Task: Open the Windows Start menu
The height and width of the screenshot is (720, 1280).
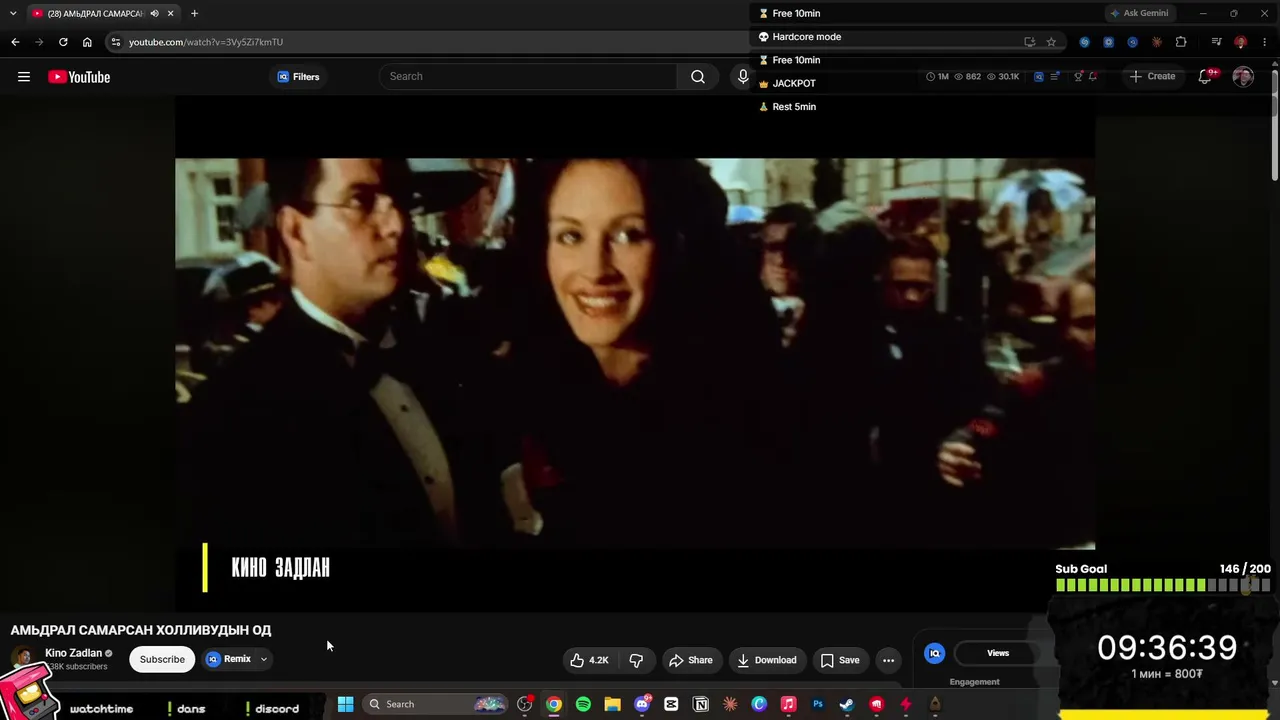Action: (345, 704)
